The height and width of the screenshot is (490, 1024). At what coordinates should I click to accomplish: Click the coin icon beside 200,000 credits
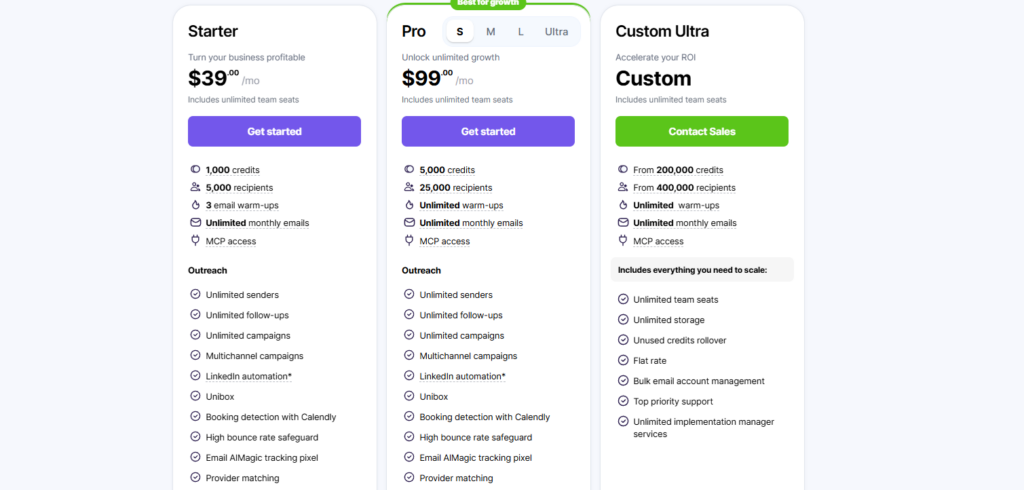click(x=622, y=169)
